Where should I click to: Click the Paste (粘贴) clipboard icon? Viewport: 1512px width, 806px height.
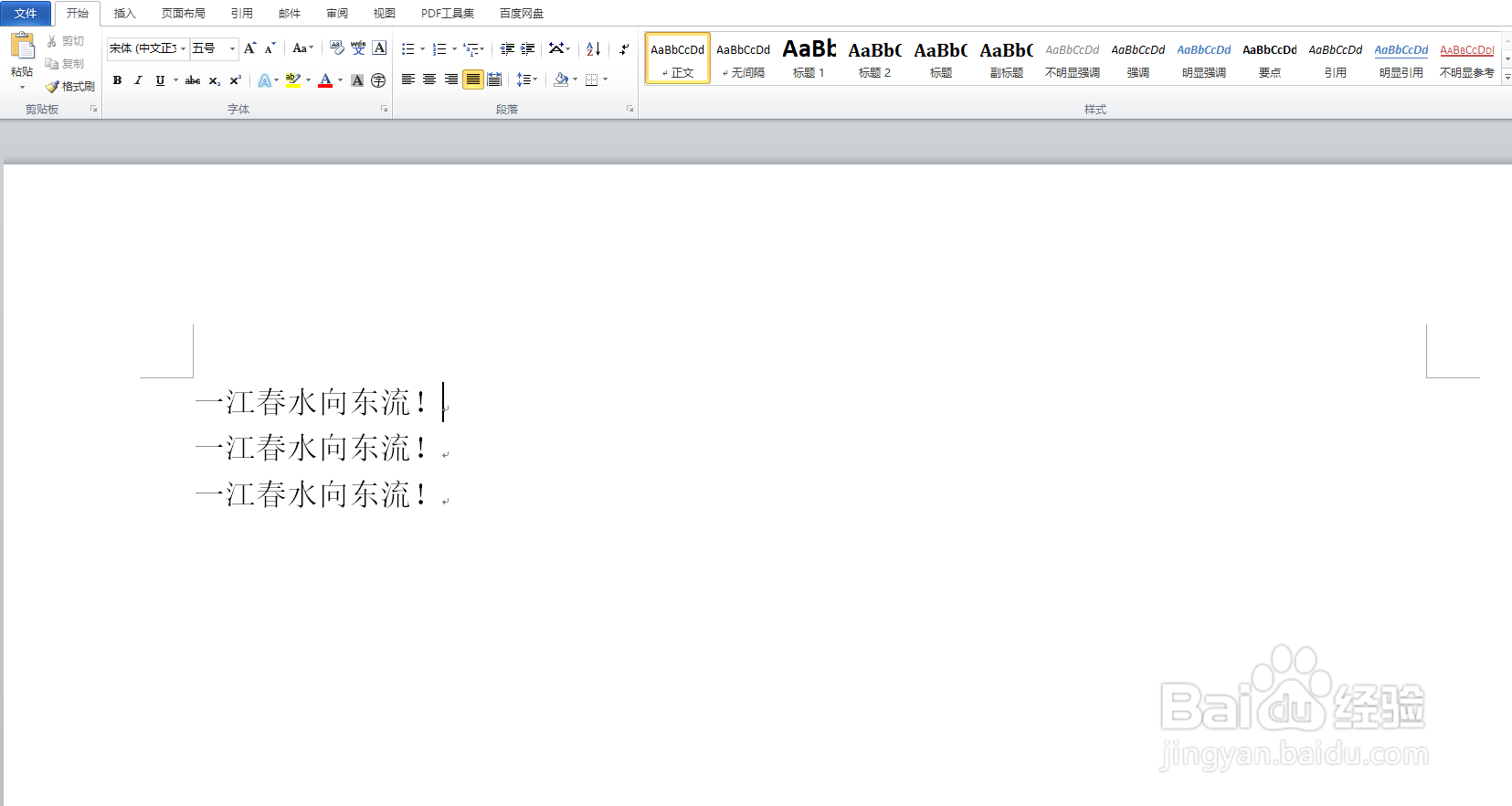[22, 46]
